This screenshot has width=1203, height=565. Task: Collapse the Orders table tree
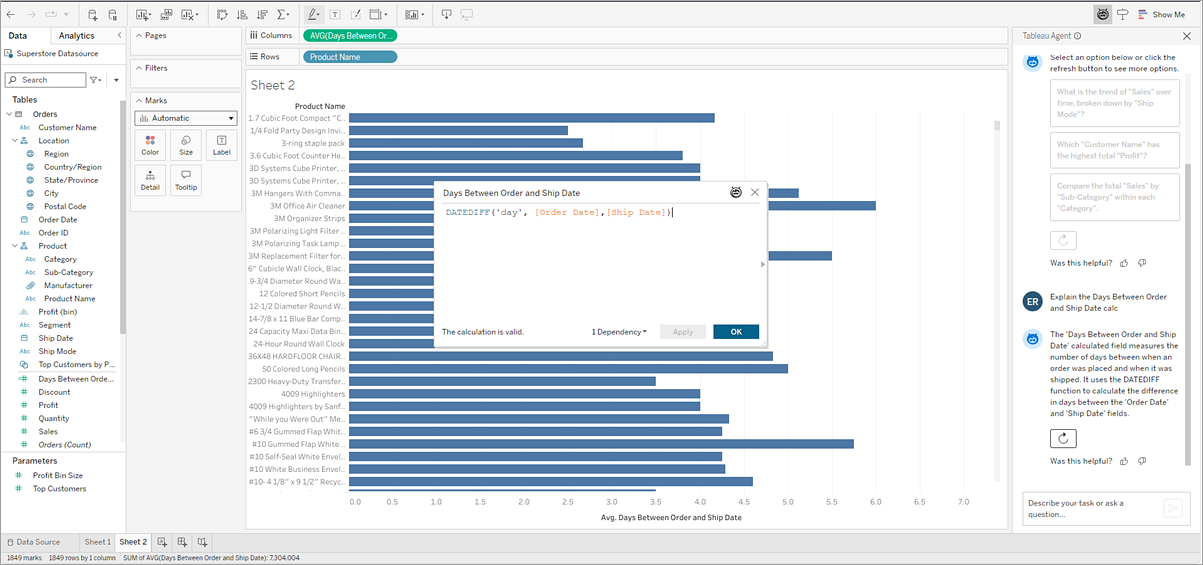coord(9,114)
